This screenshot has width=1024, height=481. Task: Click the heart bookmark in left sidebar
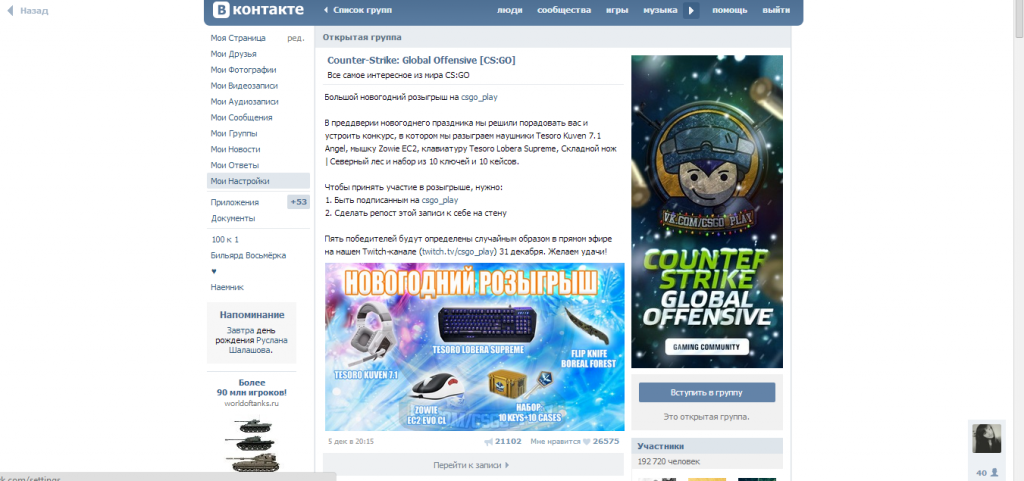click(213, 271)
